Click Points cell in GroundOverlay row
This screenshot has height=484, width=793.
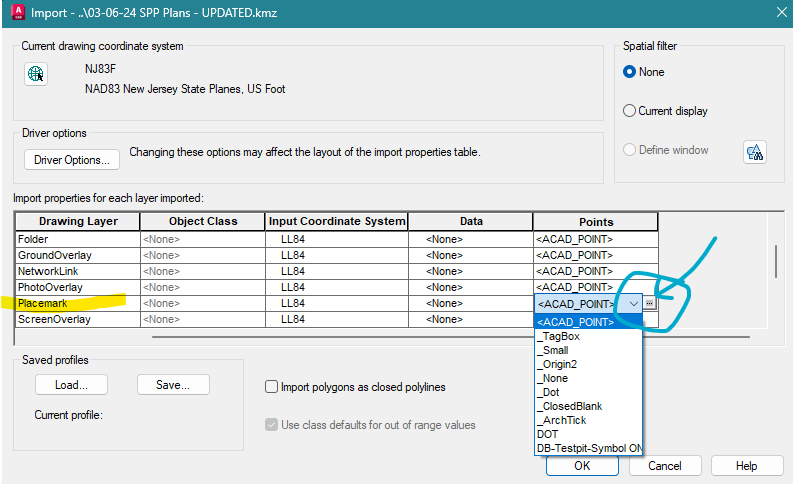(x=596, y=255)
